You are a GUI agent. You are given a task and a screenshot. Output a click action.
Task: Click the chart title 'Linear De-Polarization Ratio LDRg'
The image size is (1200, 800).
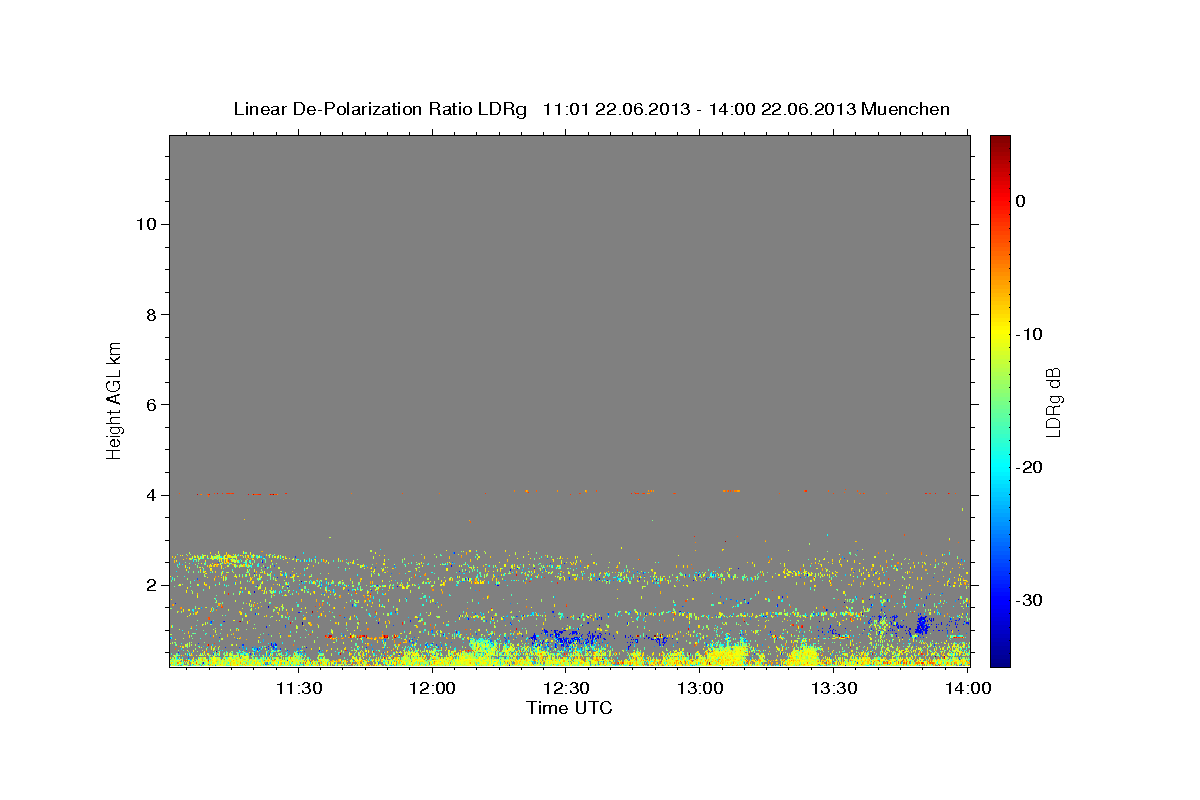380,109
